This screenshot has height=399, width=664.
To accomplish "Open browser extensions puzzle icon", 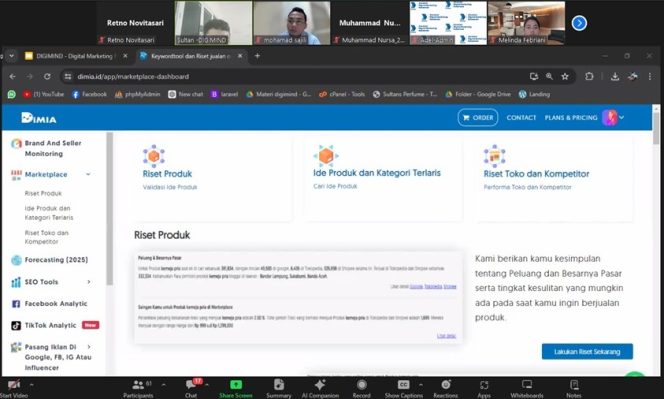I will [589, 77].
